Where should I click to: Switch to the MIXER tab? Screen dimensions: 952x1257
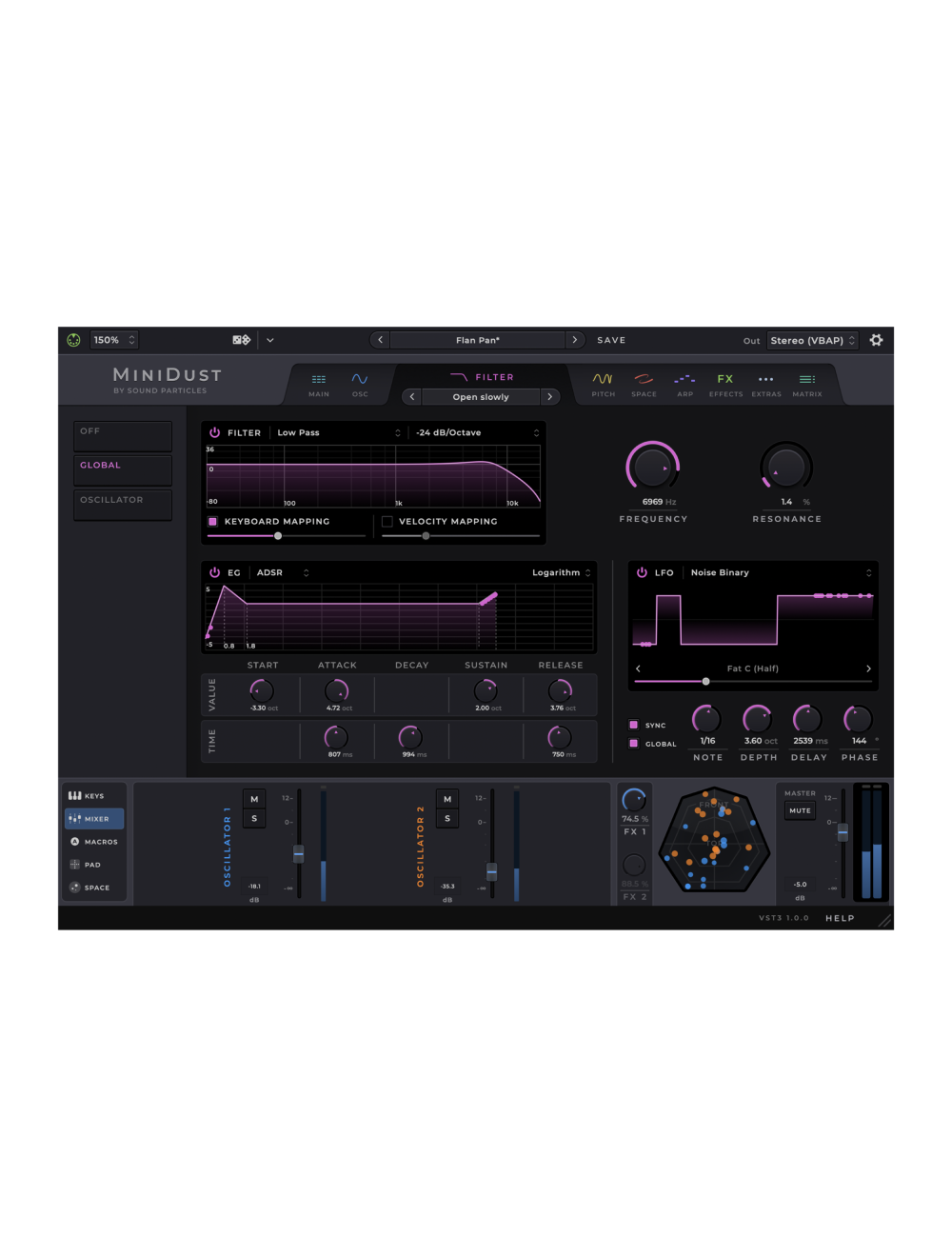(93, 818)
